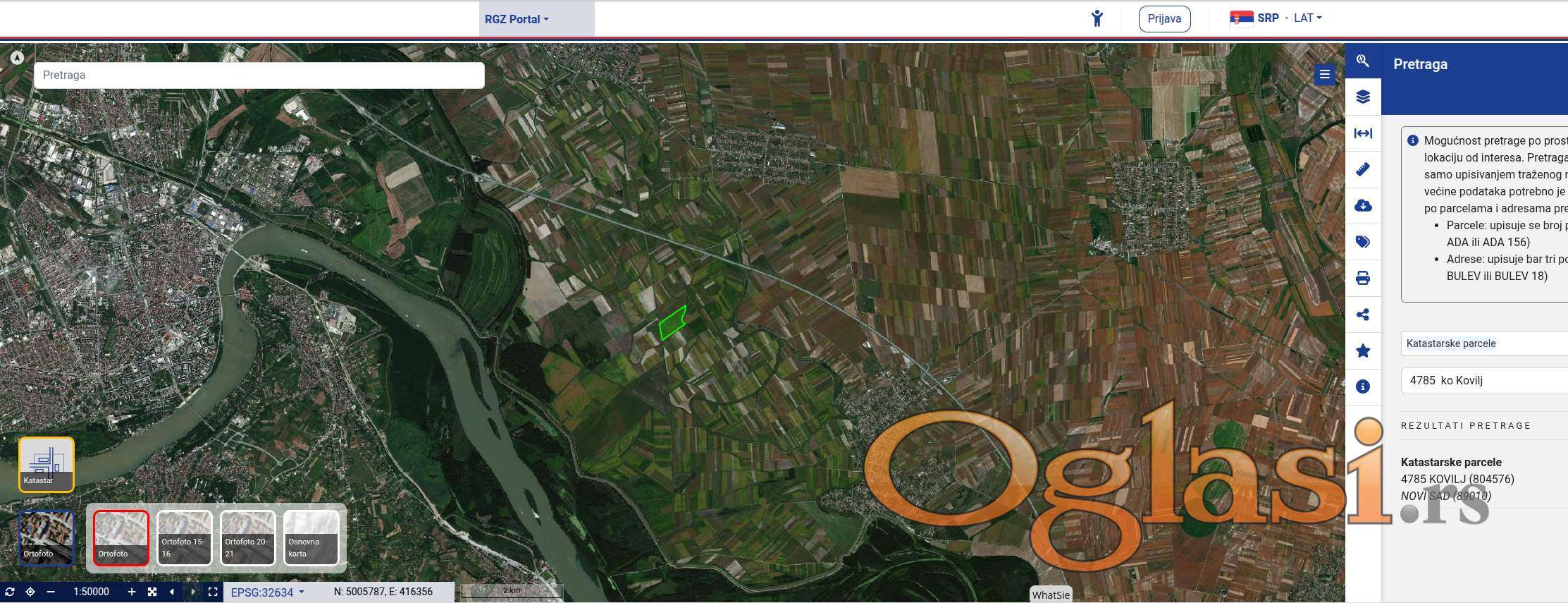Image resolution: width=1568 pixels, height=603 pixels.
Task: Click the accessibility person icon
Action: (1097, 18)
